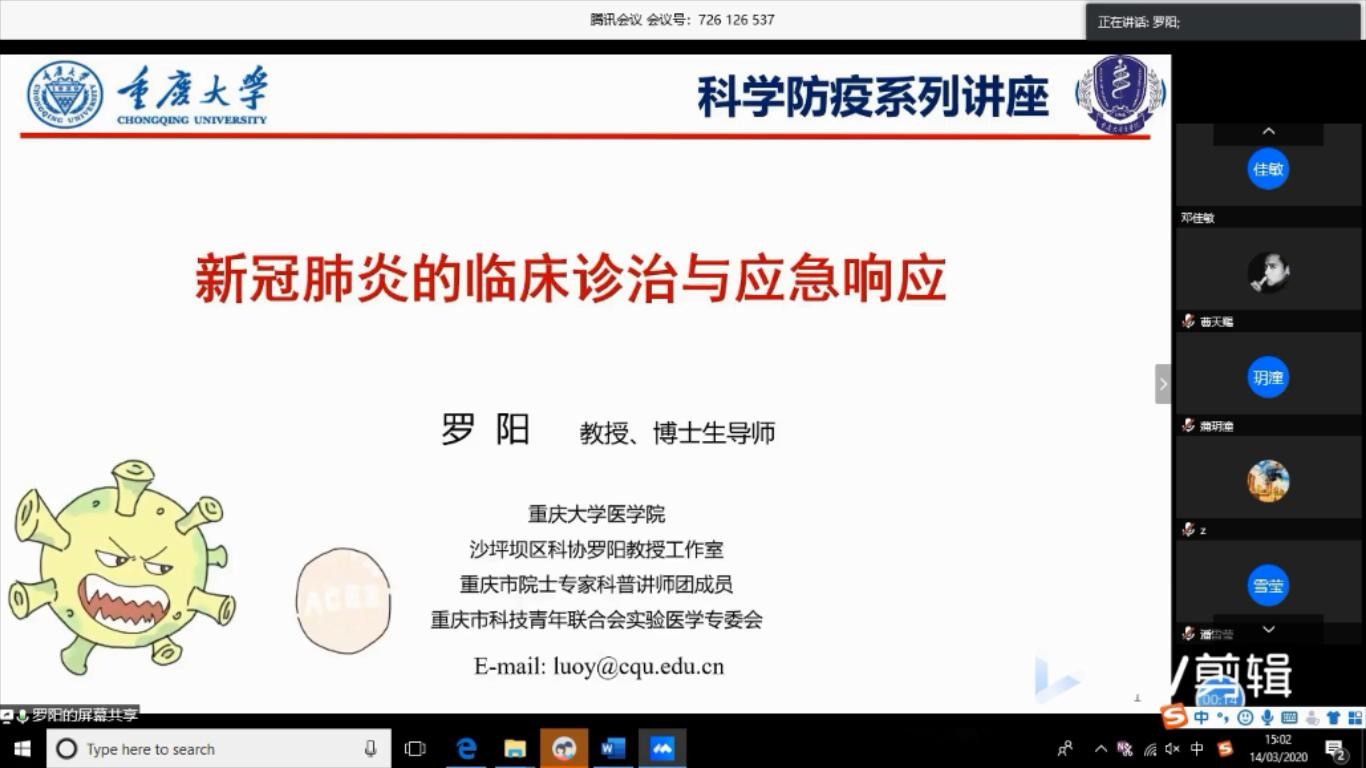Open File Explorer from the taskbar

pos(515,748)
